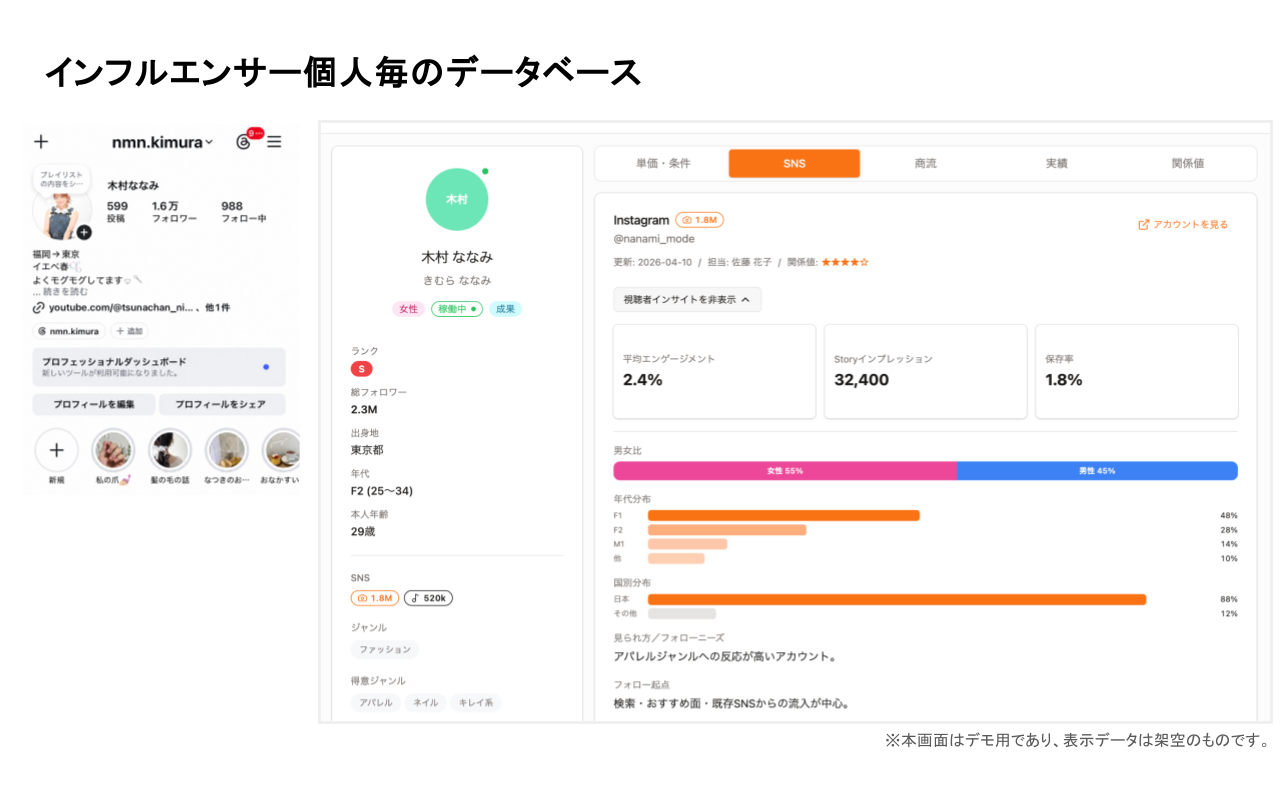Click ネイル specialty chip
1280x800 pixels.
coord(426,703)
